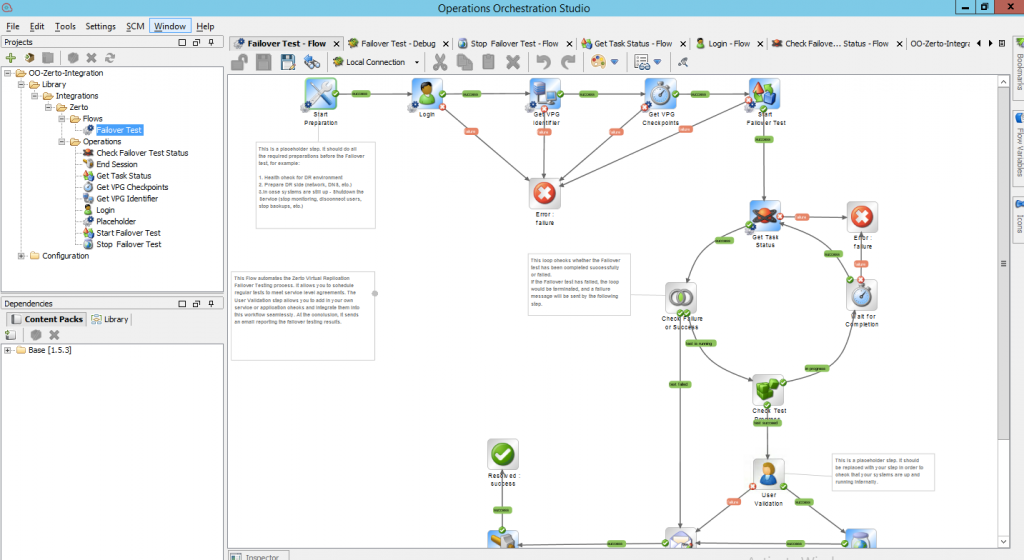Click the Copy icon in flow toolbar

point(464,62)
